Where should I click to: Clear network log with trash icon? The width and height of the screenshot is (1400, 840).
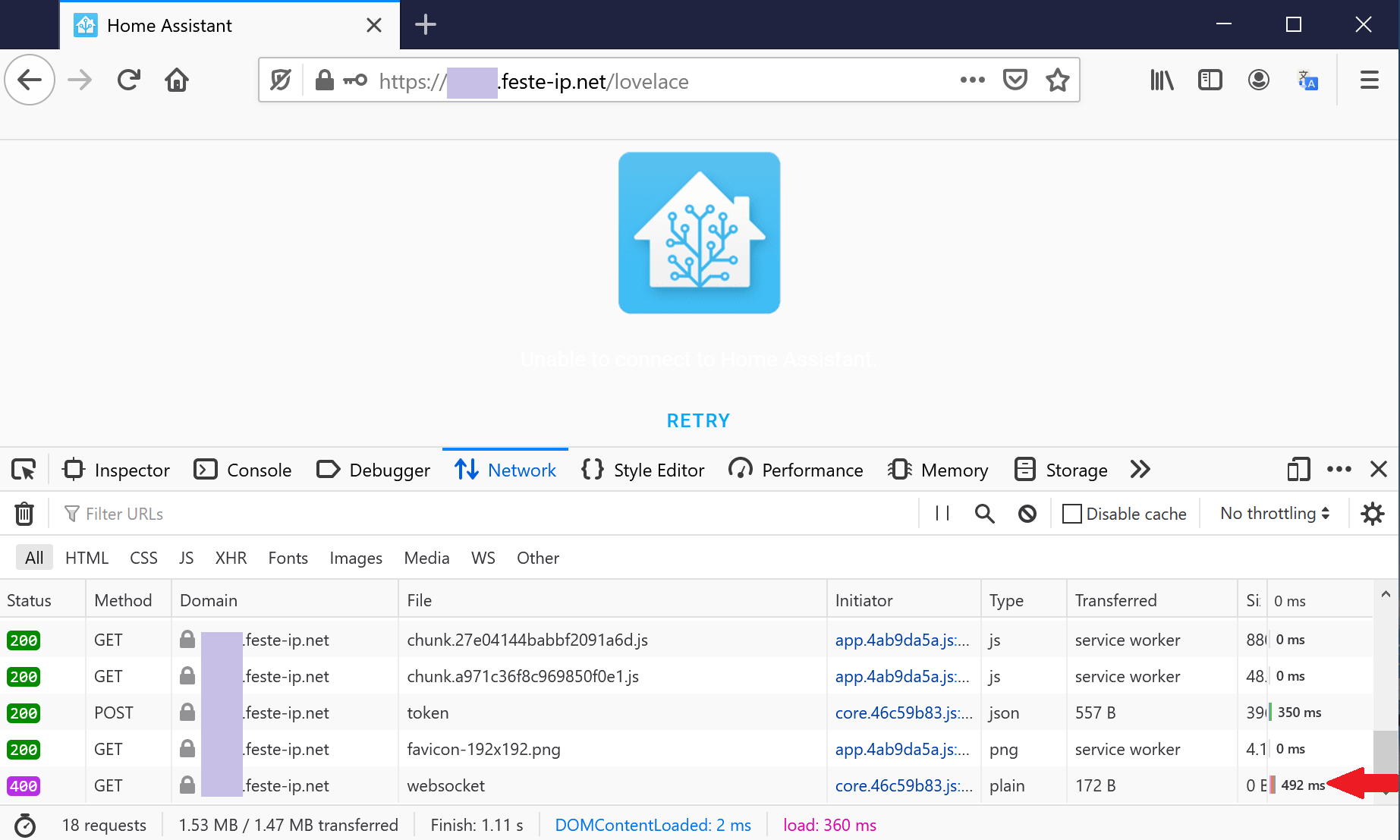[x=24, y=514]
